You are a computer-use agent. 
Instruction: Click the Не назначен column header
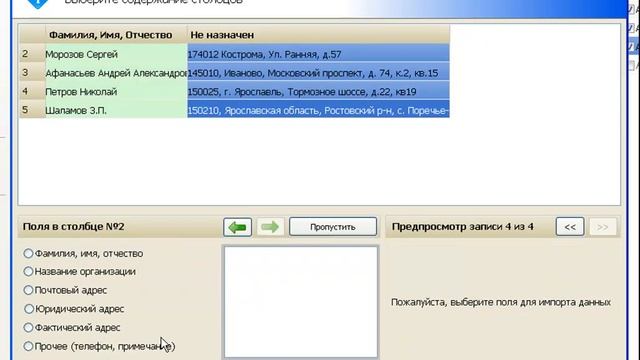(318, 35)
